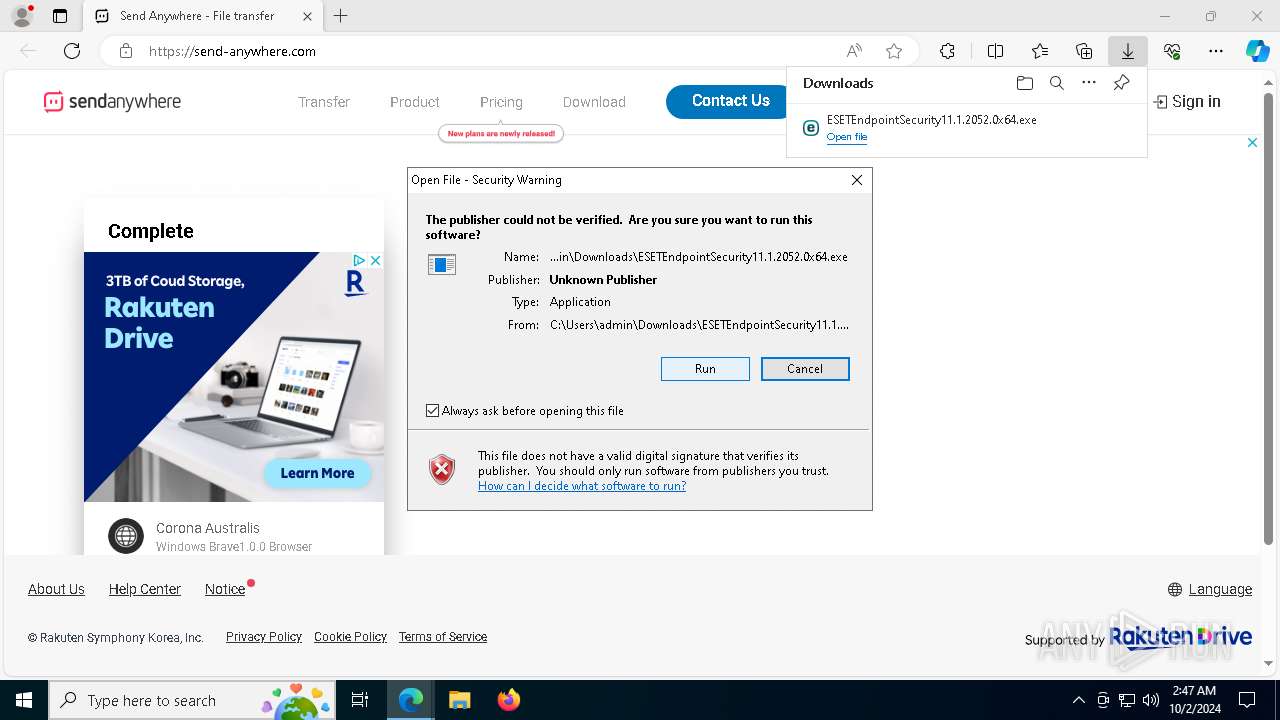The image size is (1280, 720).
Task: Show hidden system tray icons chevron
Action: [x=1078, y=700]
